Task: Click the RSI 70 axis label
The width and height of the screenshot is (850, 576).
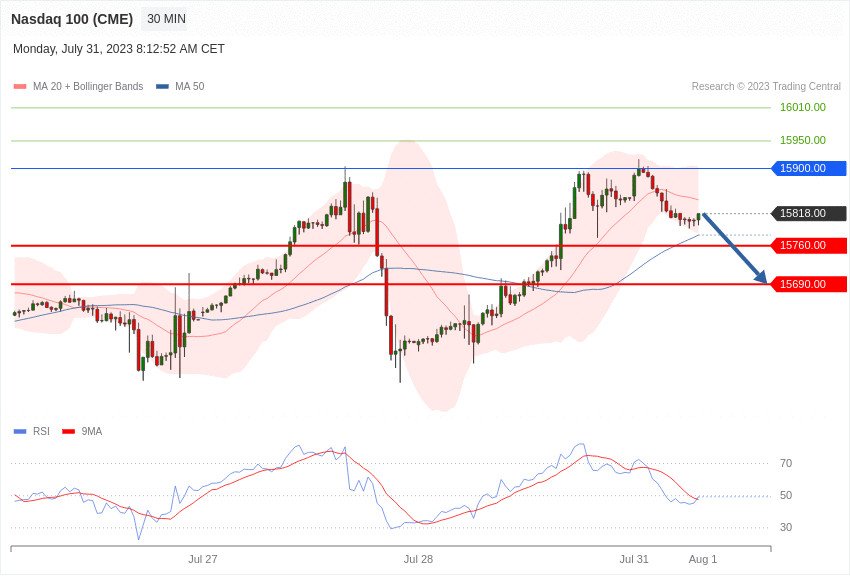Action: (x=786, y=463)
